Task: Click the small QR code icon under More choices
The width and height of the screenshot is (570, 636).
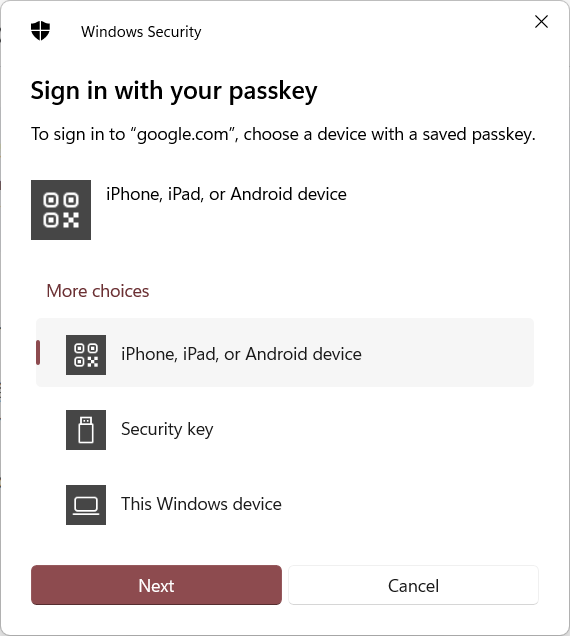Action: coord(86,355)
